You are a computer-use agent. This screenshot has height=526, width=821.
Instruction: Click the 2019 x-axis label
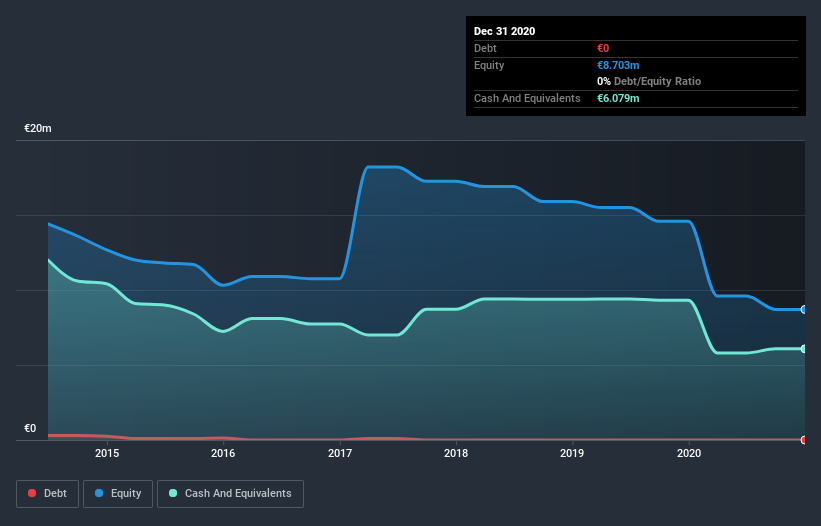[572, 453]
